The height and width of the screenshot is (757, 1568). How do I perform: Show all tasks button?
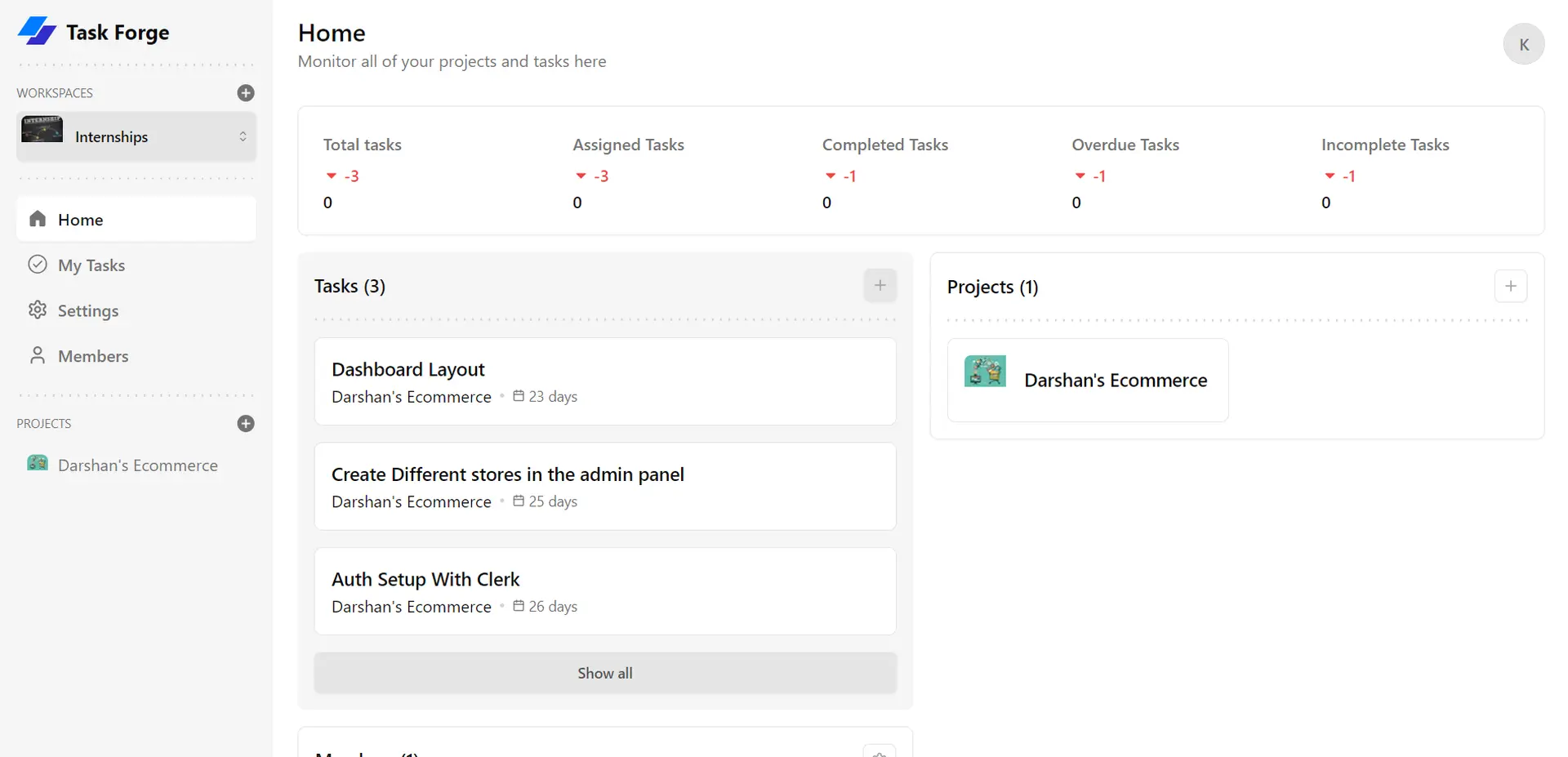(605, 673)
